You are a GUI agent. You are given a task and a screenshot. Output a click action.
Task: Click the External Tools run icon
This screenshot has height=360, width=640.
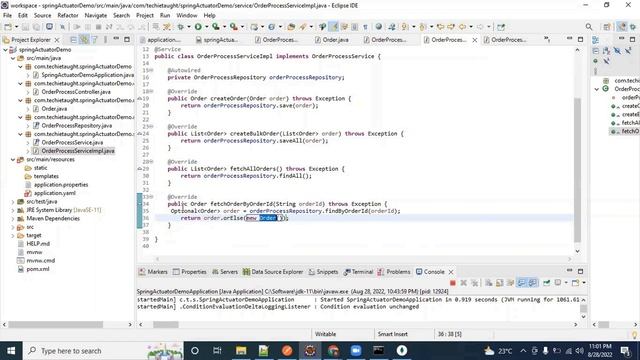[234, 27]
